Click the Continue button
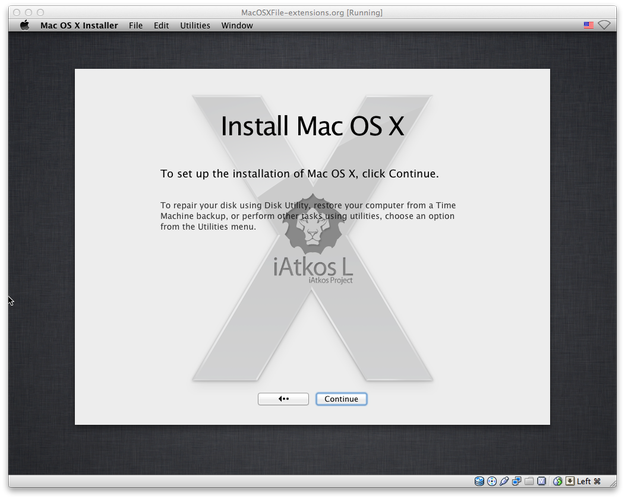Viewport: 625px width, 499px height. (x=341, y=399)
